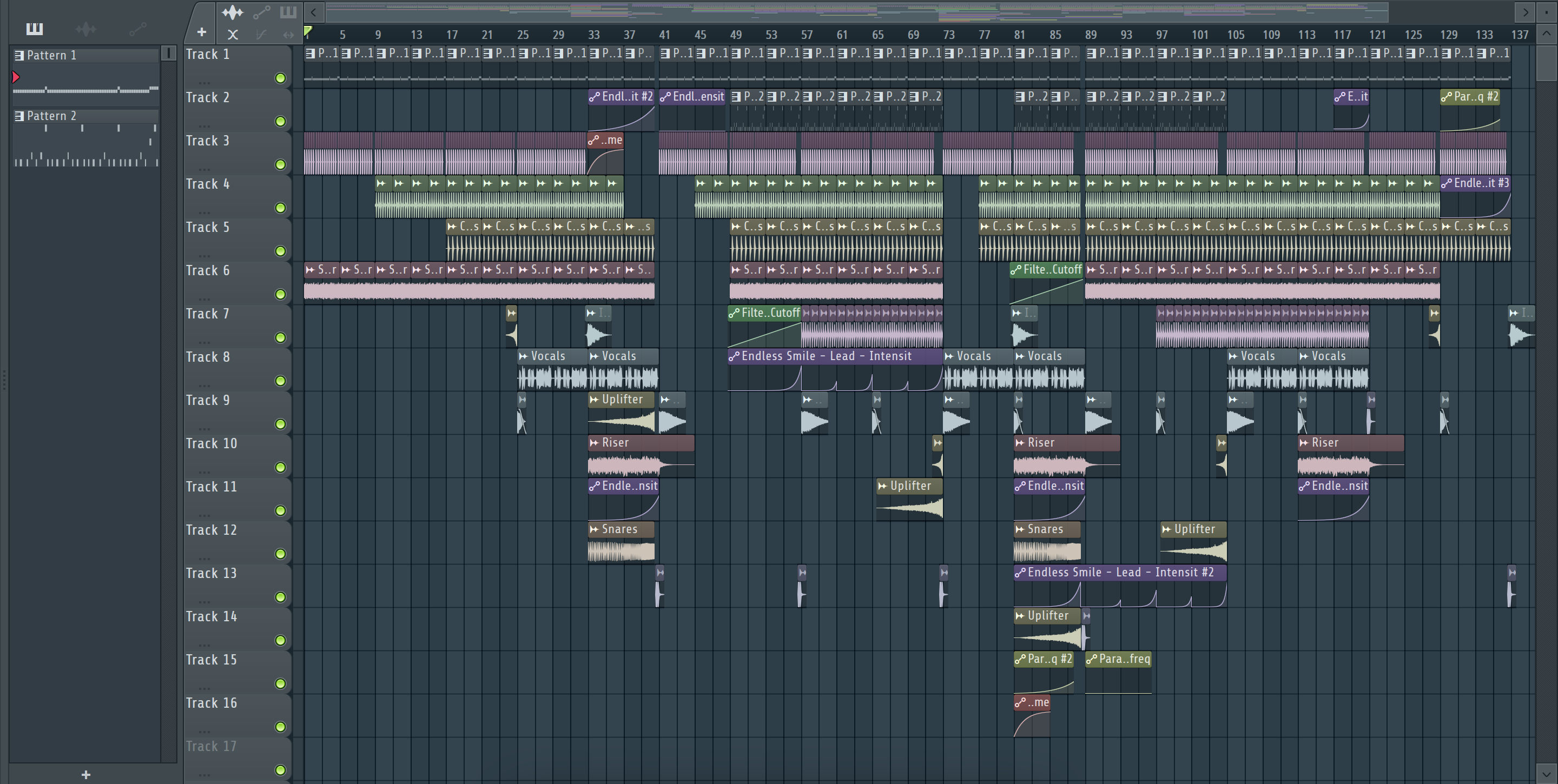Click the green playhead marker at bar 1

point(308,31)
